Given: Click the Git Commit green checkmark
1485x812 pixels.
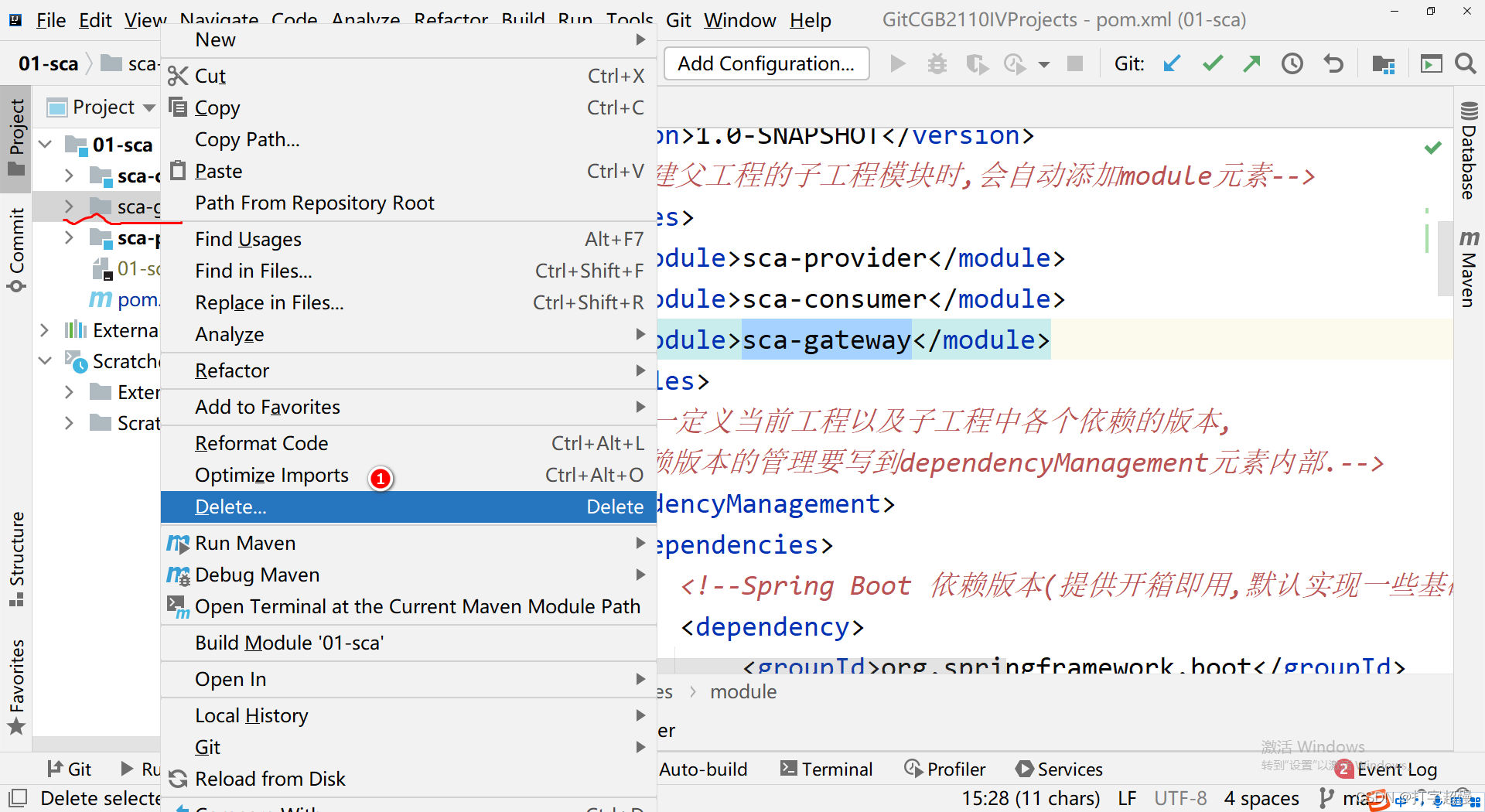Looking at the screenshot, I should click(x=1213, y=63).
